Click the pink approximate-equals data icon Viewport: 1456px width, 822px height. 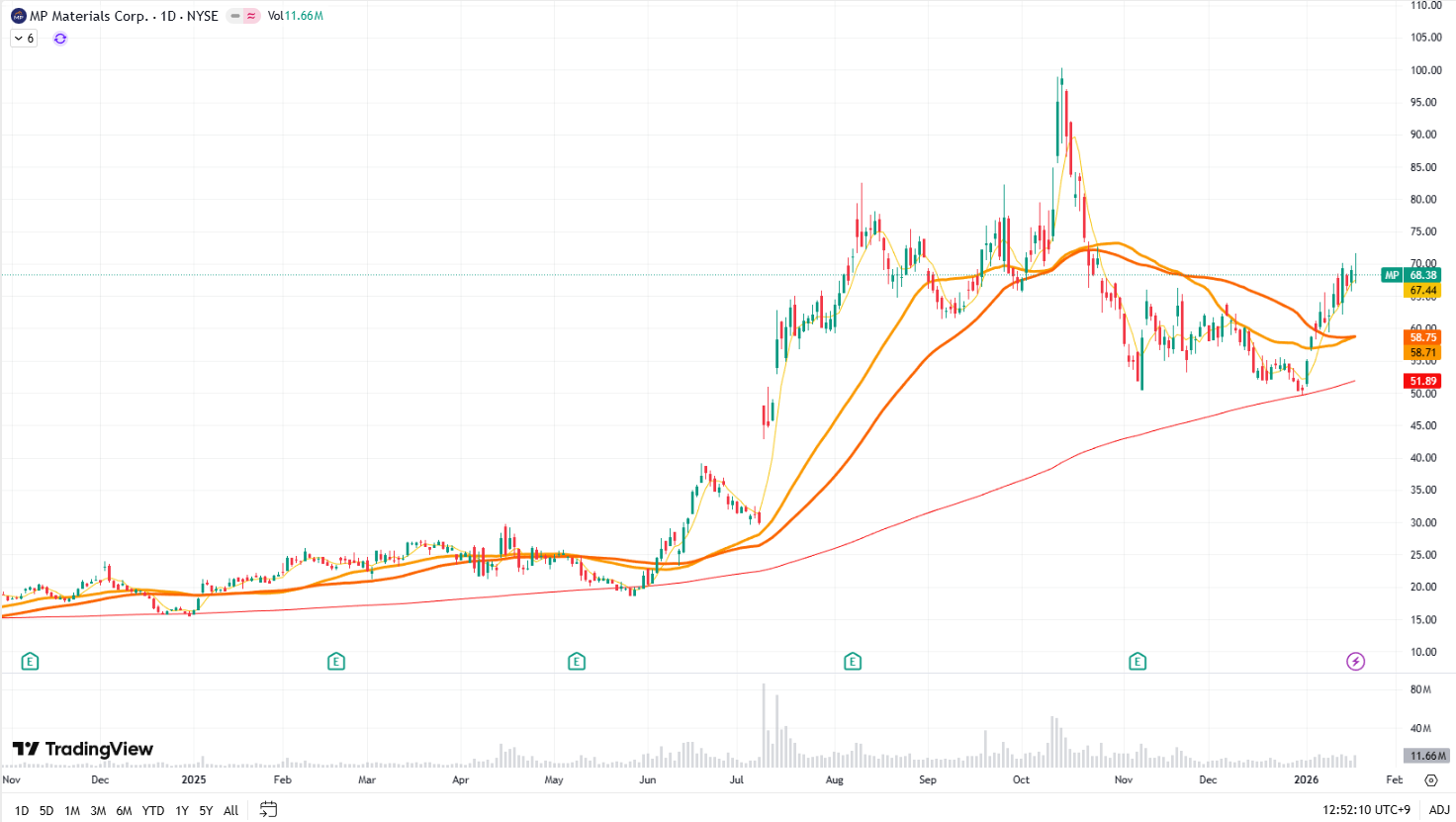(x=252, y=16)
